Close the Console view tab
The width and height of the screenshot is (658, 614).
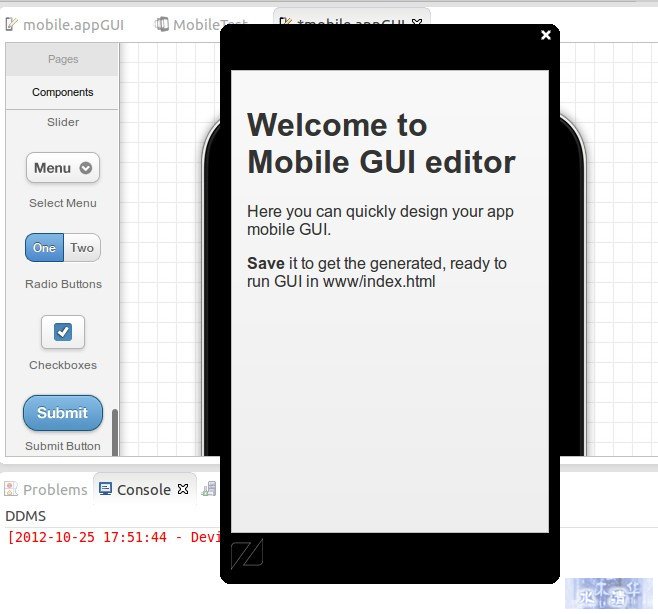point(183,489)
